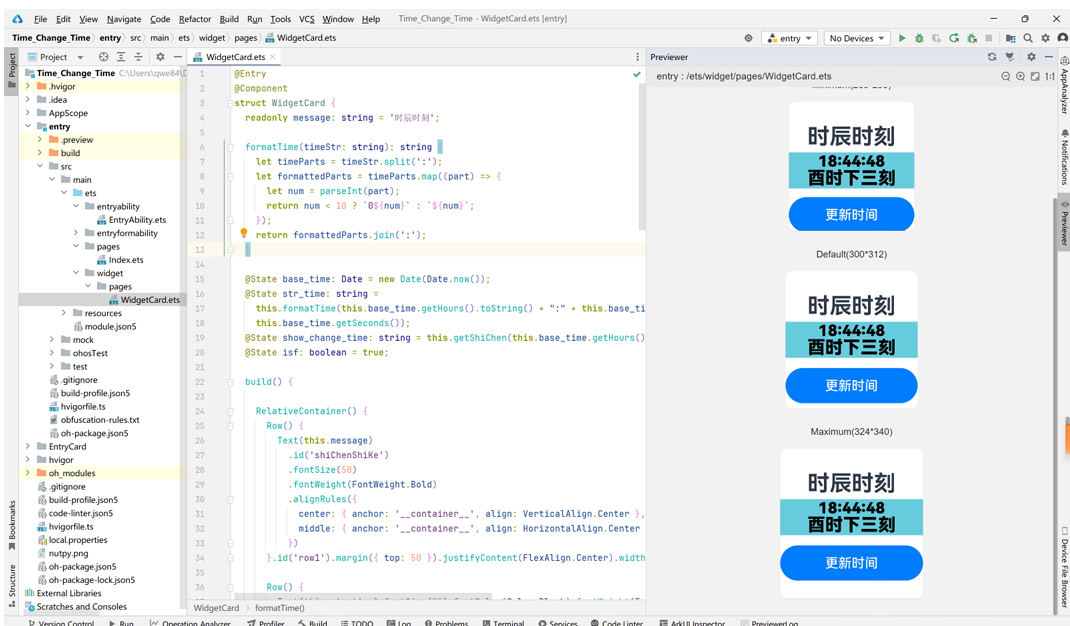
Task: Collapse the entryability folder
Action: coord(76,206)
